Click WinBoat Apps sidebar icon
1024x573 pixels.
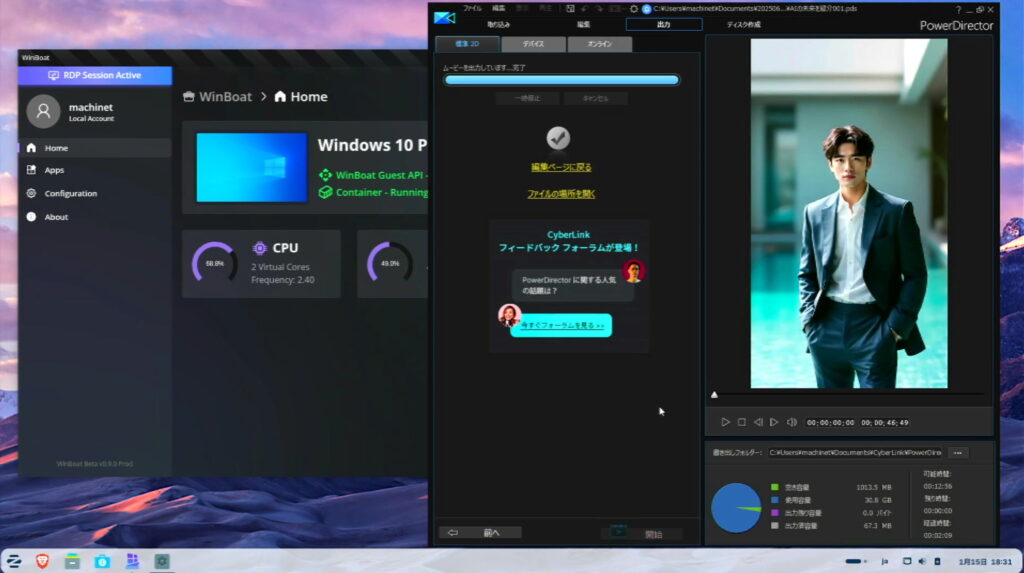tap(31, 170)
